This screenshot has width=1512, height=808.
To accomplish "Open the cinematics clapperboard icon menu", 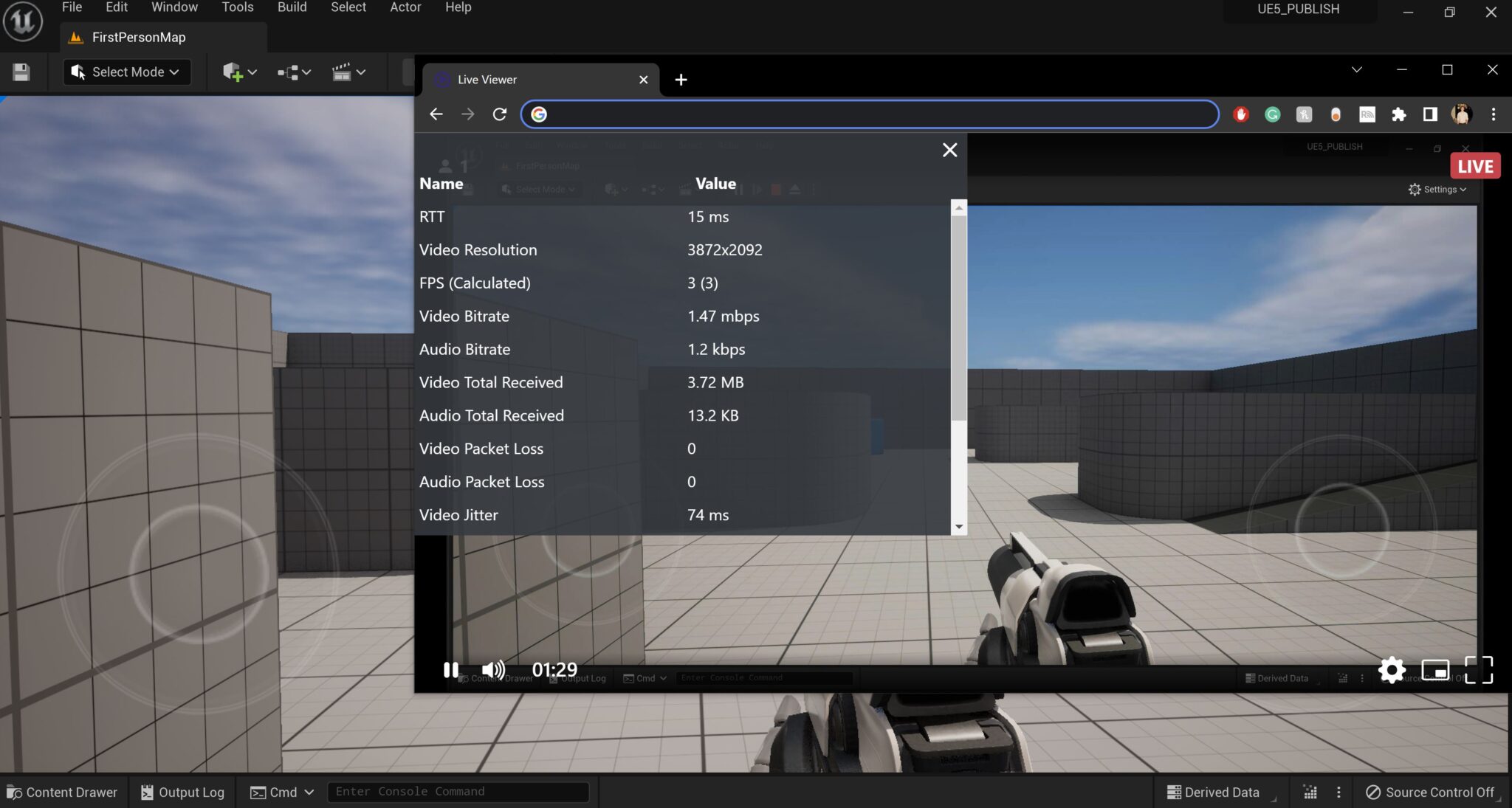I will click(x=348, y=72).
